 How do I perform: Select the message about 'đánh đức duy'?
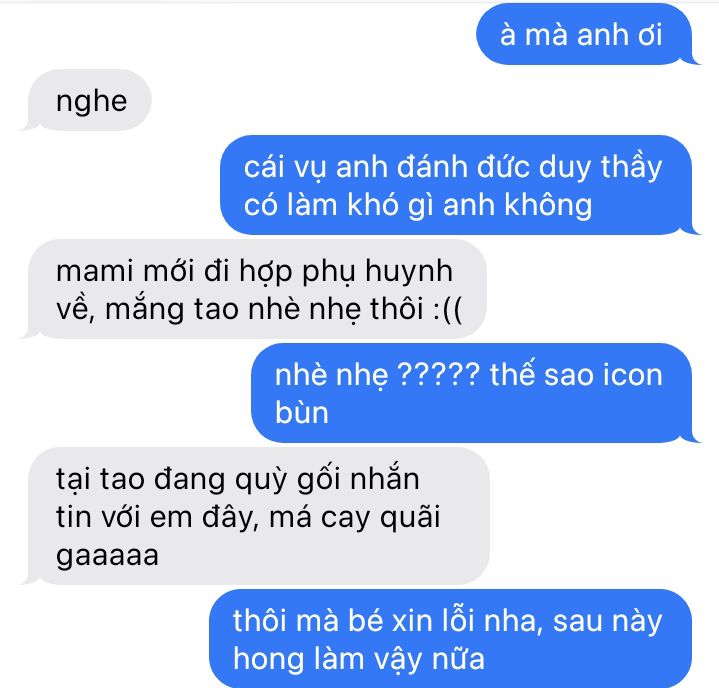(x=456, y=185)
